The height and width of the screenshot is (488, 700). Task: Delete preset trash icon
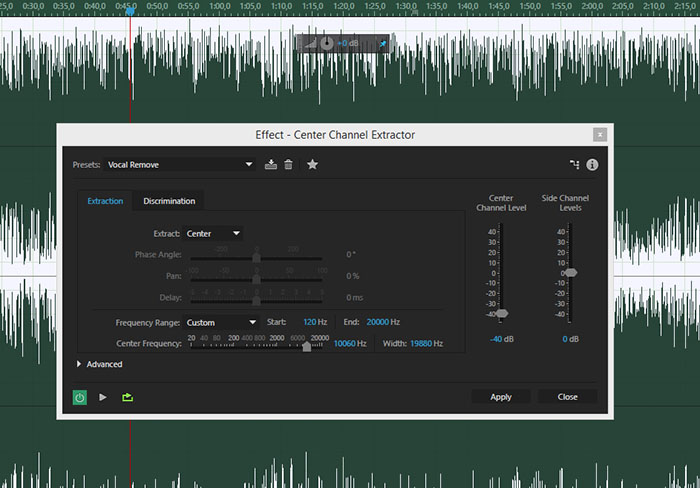point(288,164)
